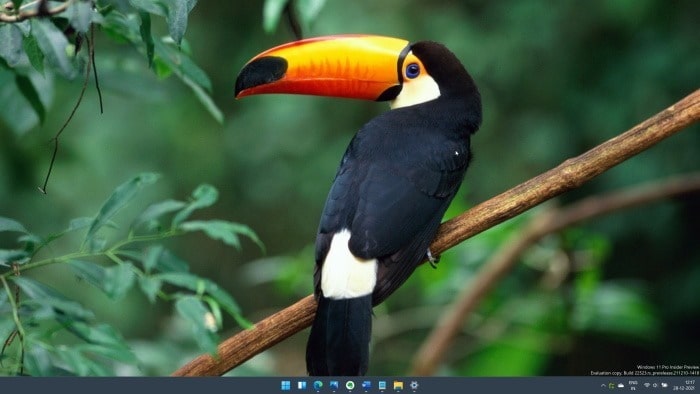700x394 pixels.
Task: Open the green circular app icon
Action: [350, 385]
